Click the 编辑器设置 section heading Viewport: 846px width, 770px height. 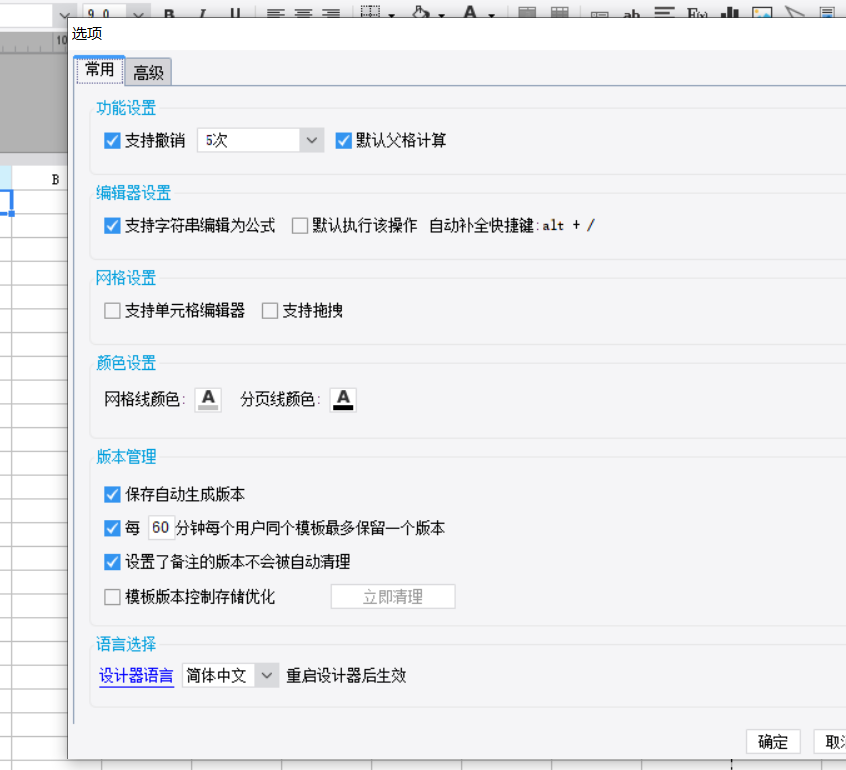tap(134, 193)
